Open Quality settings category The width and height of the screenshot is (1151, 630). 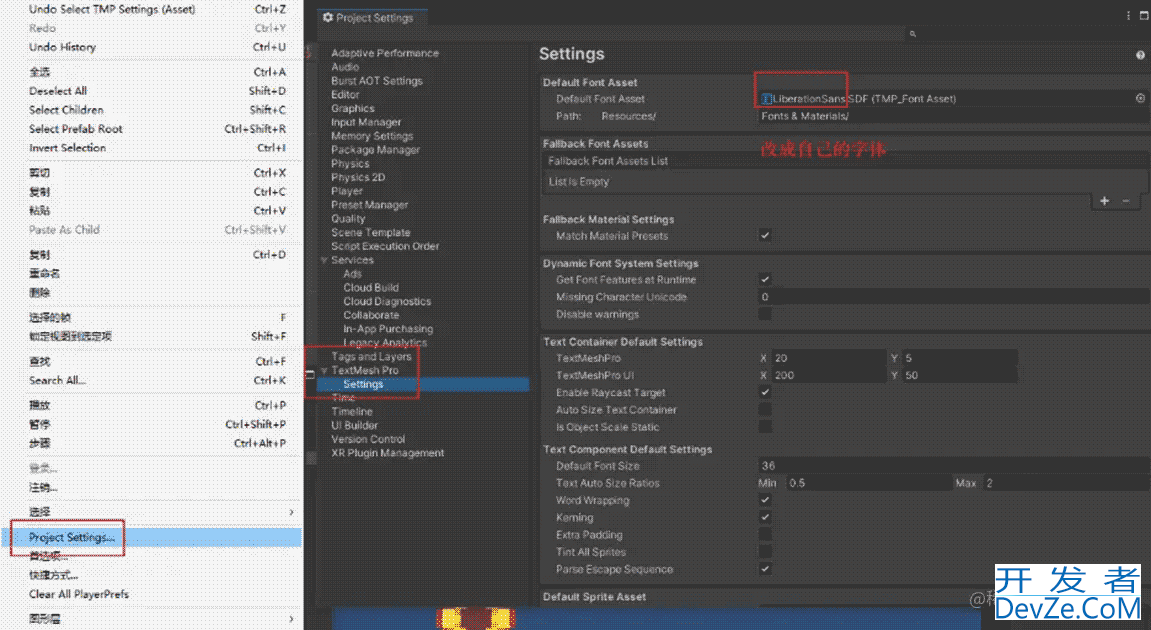point(348,218)
